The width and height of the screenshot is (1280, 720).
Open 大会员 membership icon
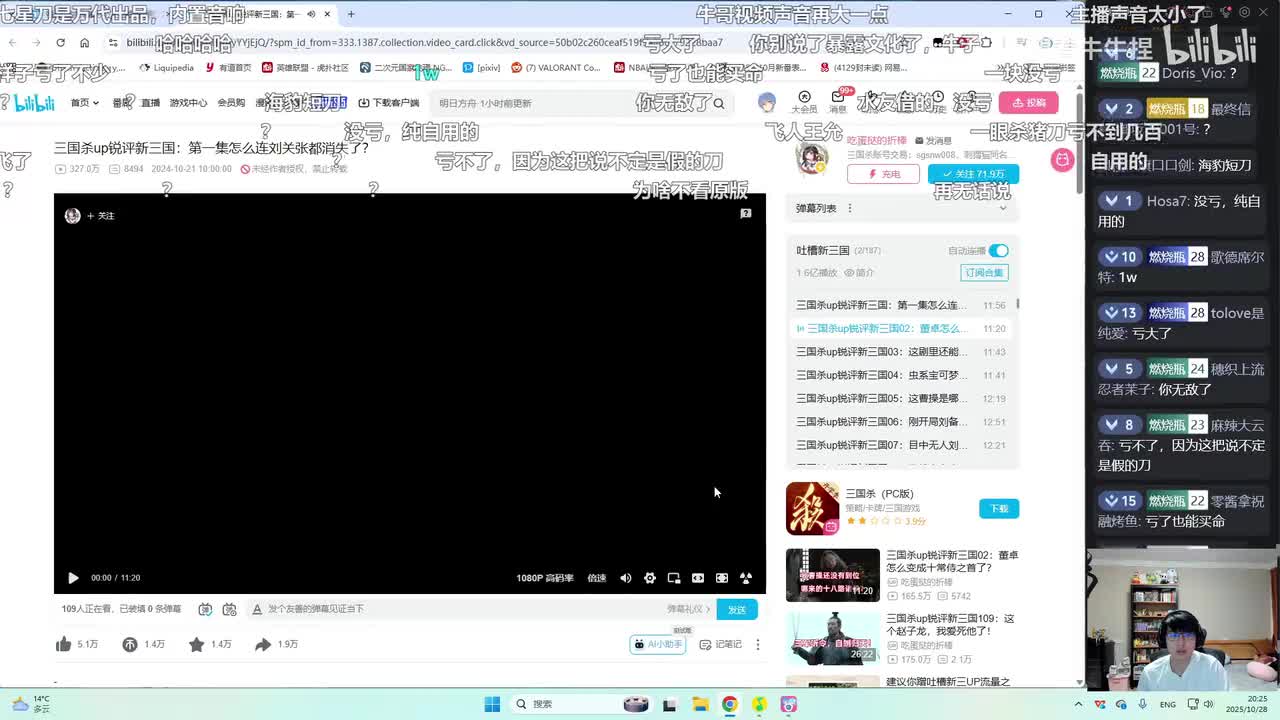click(x=804, y=102)
